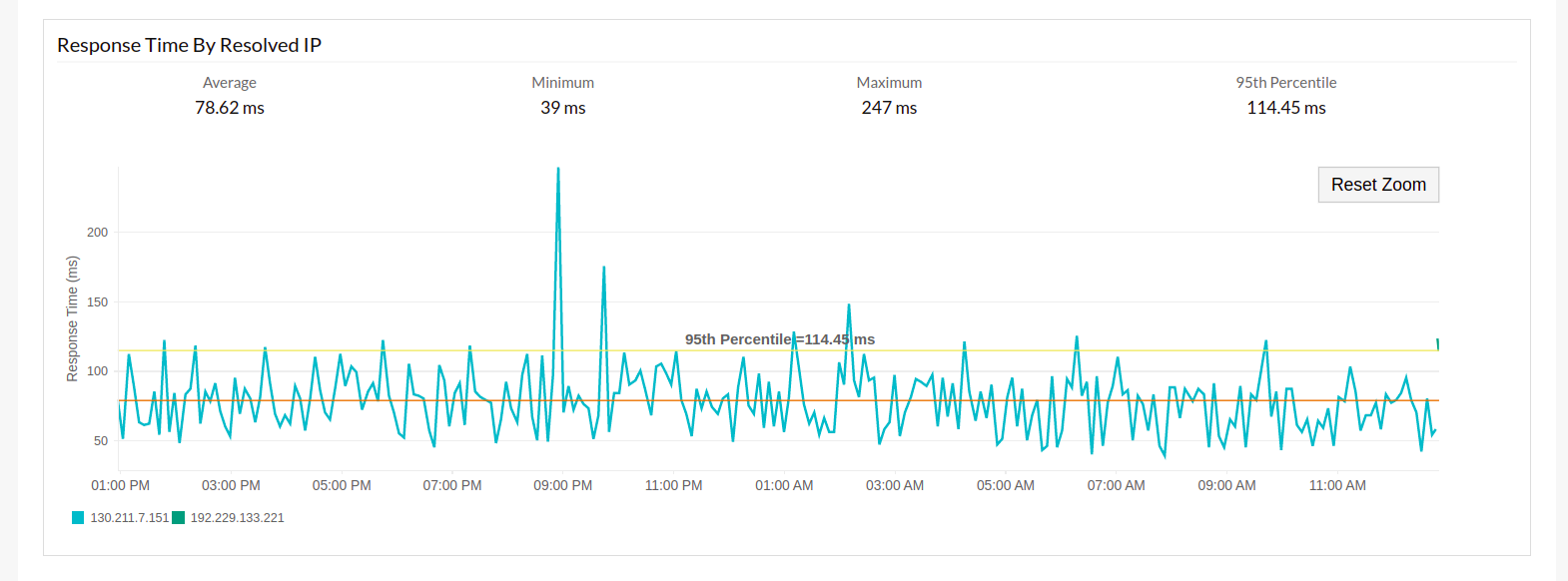Toggle the 130.211.7.151 legend color swatch

[78, 518]
